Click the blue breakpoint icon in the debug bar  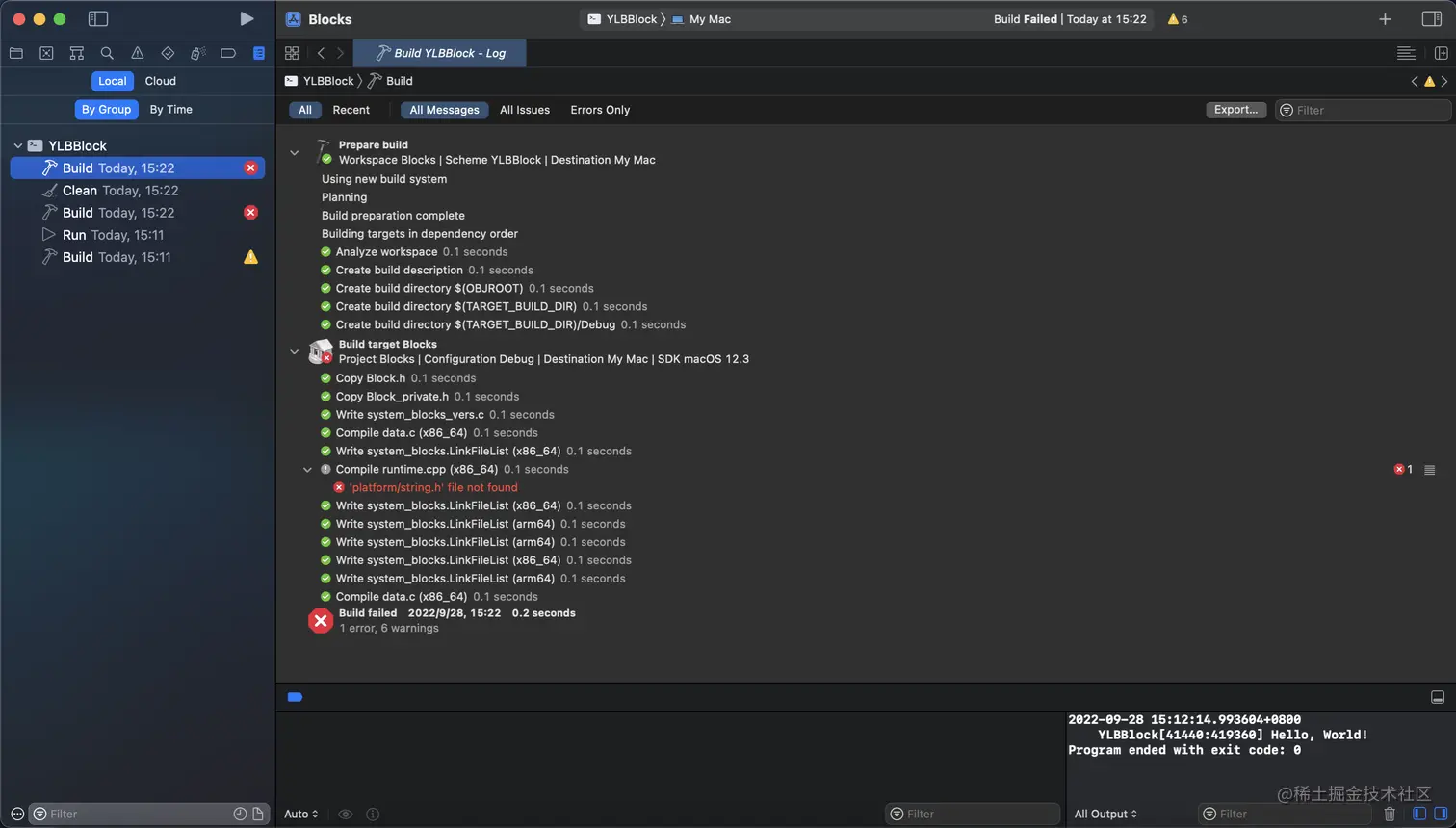(295, 697)
